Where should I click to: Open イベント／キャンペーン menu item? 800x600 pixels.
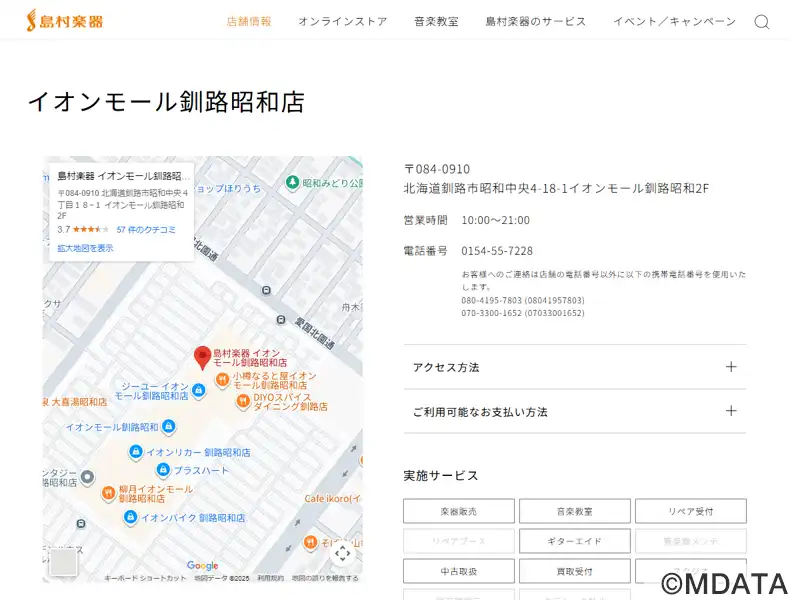coord(674,21)
